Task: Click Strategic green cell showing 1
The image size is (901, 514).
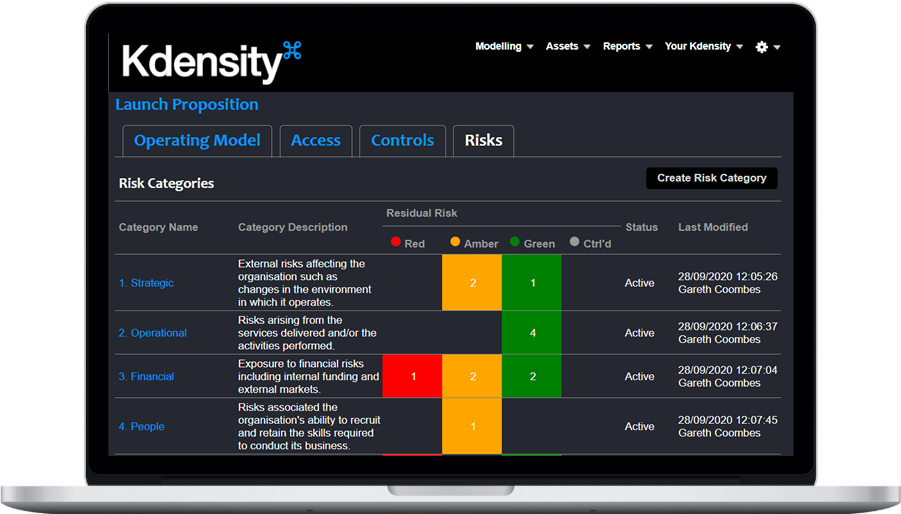Action: [532, 283]
